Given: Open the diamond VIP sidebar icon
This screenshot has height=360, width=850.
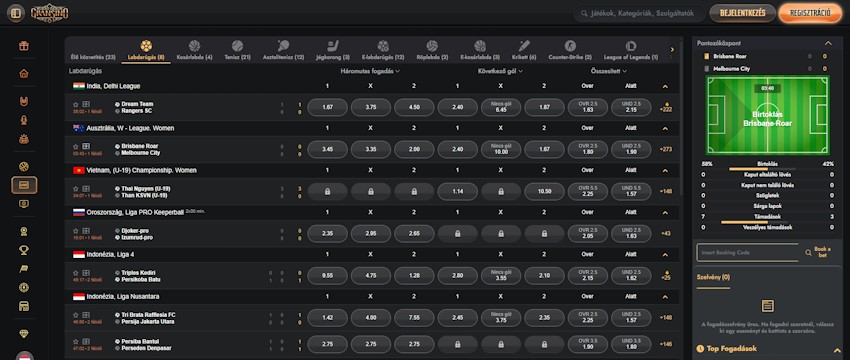Looking at the screenshot, I should pyautogui.click(x=24, y=334).
